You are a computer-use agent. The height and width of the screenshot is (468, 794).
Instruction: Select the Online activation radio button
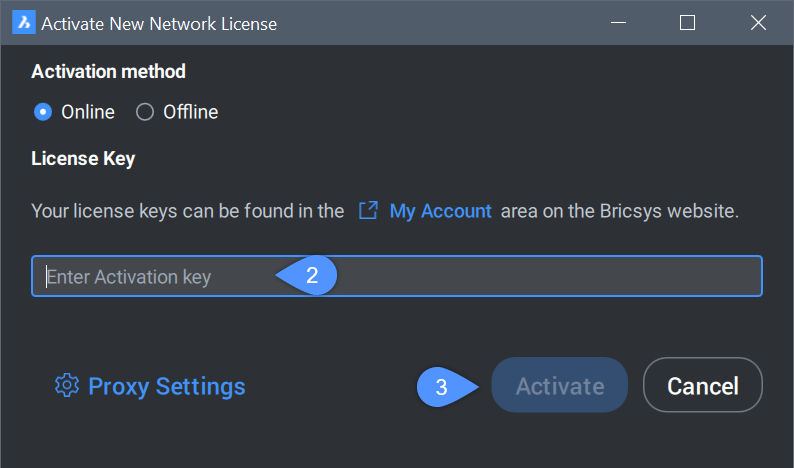[43, 112]
